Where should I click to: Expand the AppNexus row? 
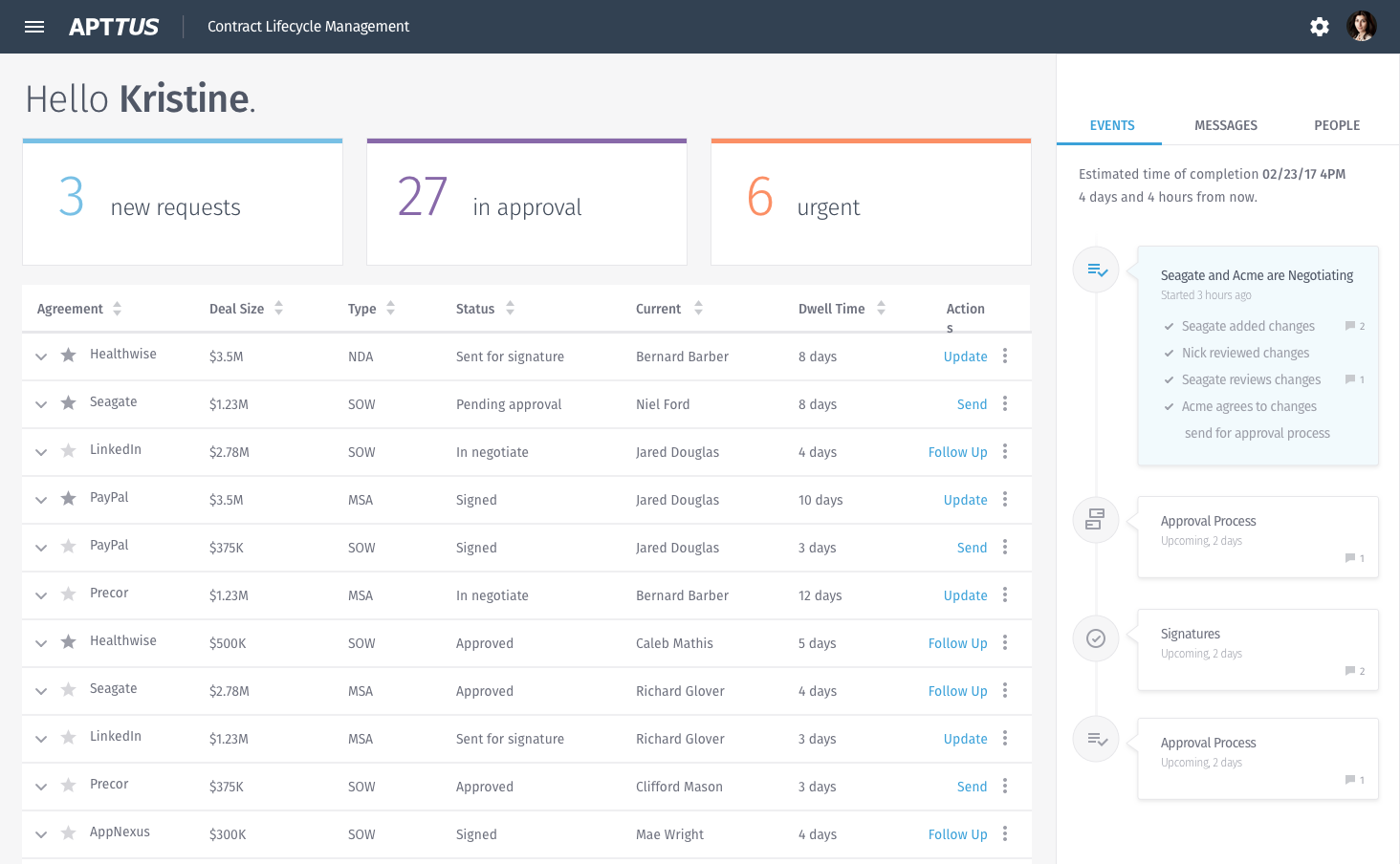[41, 834]
